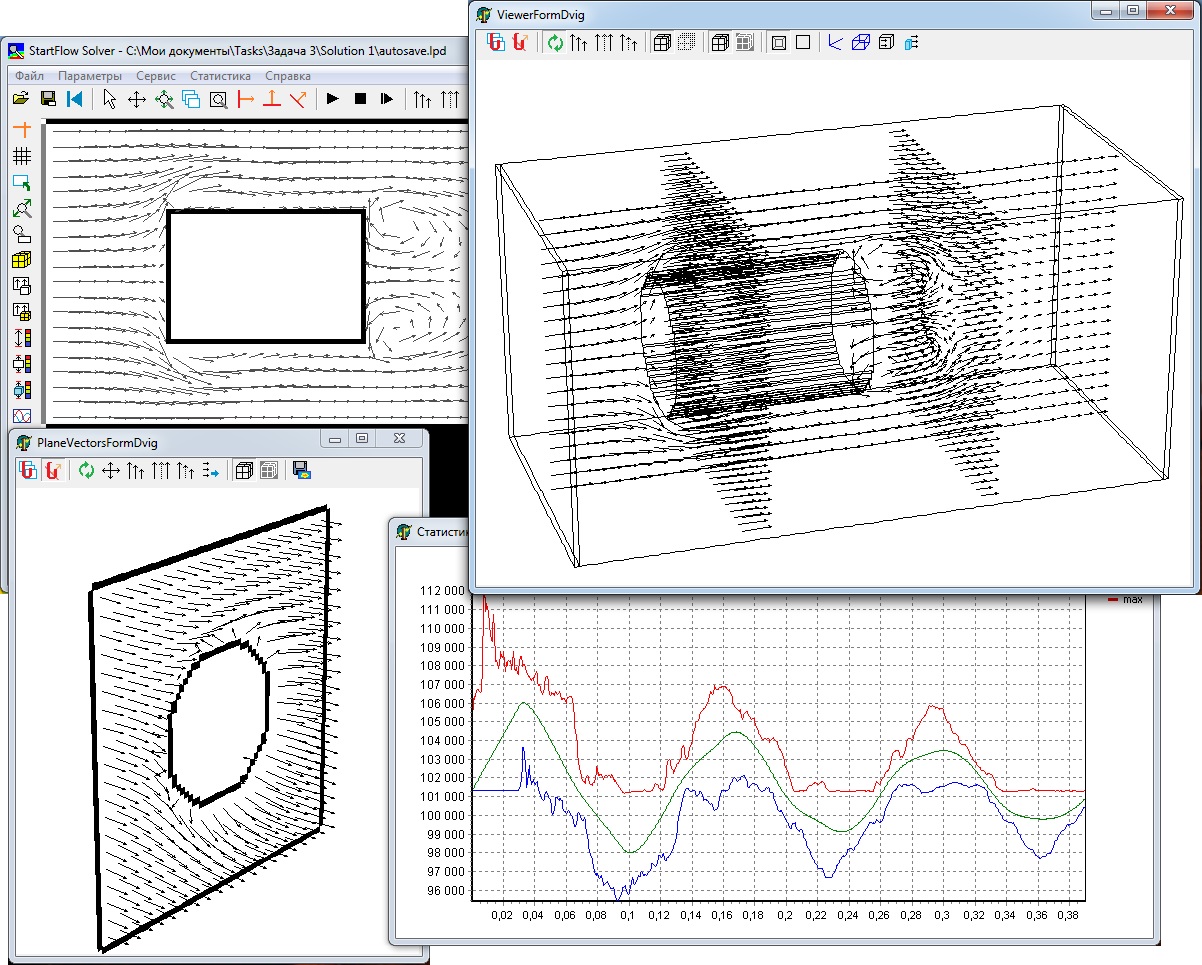Click the red arrow icon in ViewerFormDvig toolbar
This screenshot has height=965, width=1202.
click(x=520, y=42)
